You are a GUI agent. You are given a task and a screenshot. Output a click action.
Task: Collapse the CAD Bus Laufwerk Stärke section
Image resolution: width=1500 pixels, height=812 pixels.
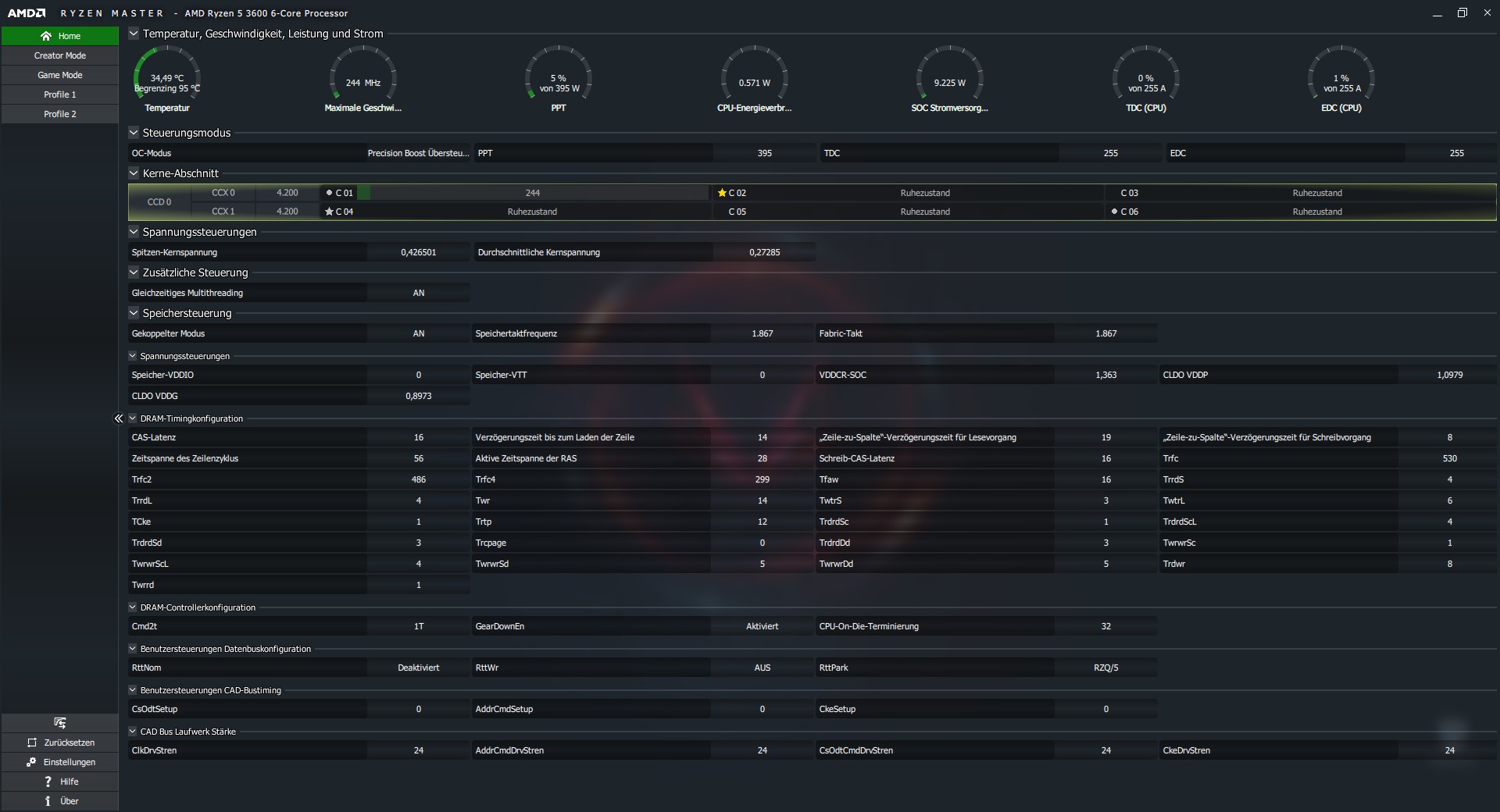coord(133,732)
